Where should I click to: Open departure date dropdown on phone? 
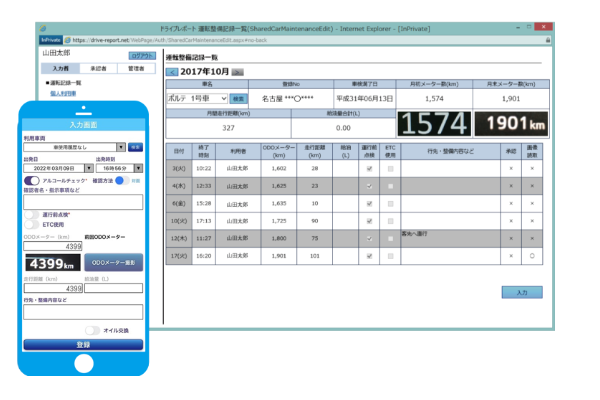[x=56, y=168]
